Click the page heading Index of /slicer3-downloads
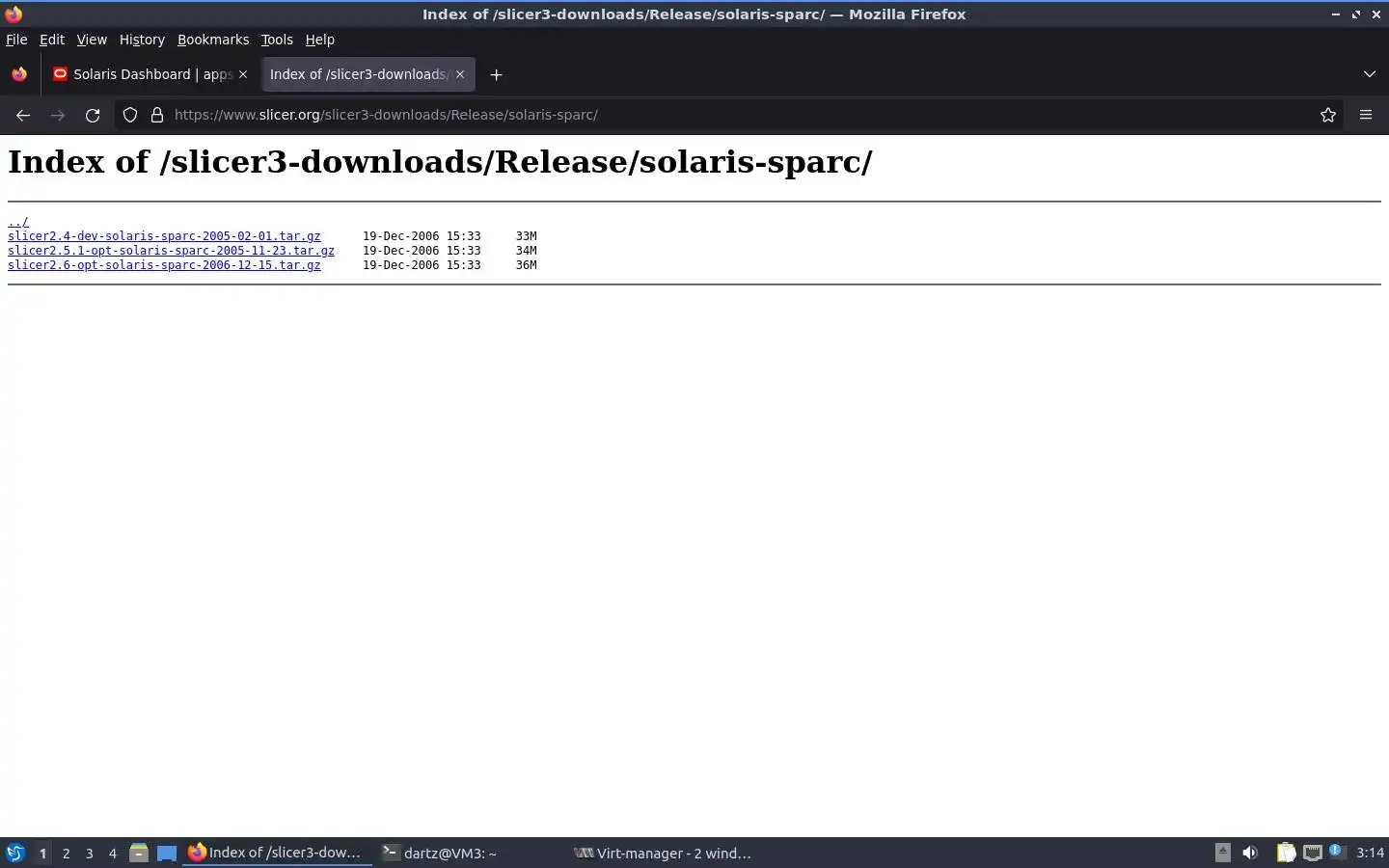The width and height of the screenshot is (1389, 868). (x=440, y=162)
